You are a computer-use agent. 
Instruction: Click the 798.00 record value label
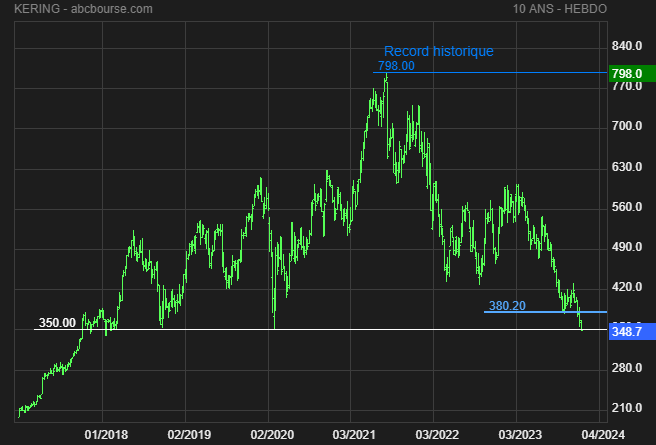(396, 66)
